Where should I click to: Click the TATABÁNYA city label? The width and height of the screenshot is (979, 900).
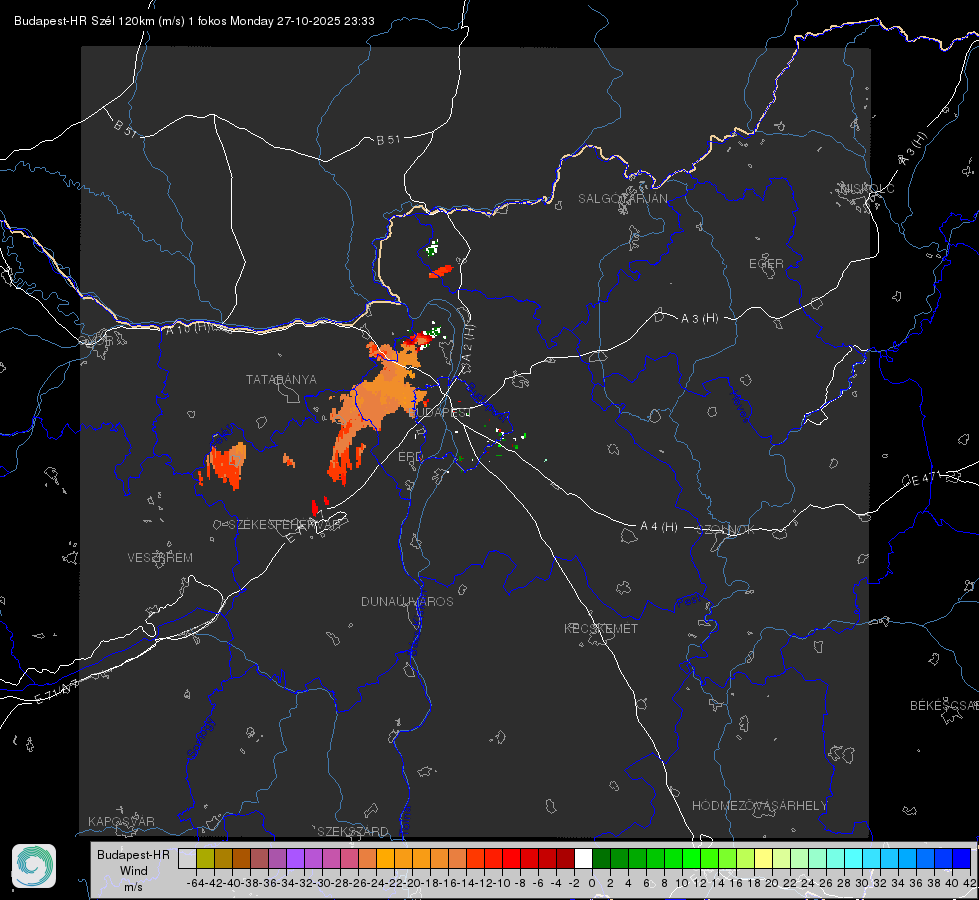(281, 380)
